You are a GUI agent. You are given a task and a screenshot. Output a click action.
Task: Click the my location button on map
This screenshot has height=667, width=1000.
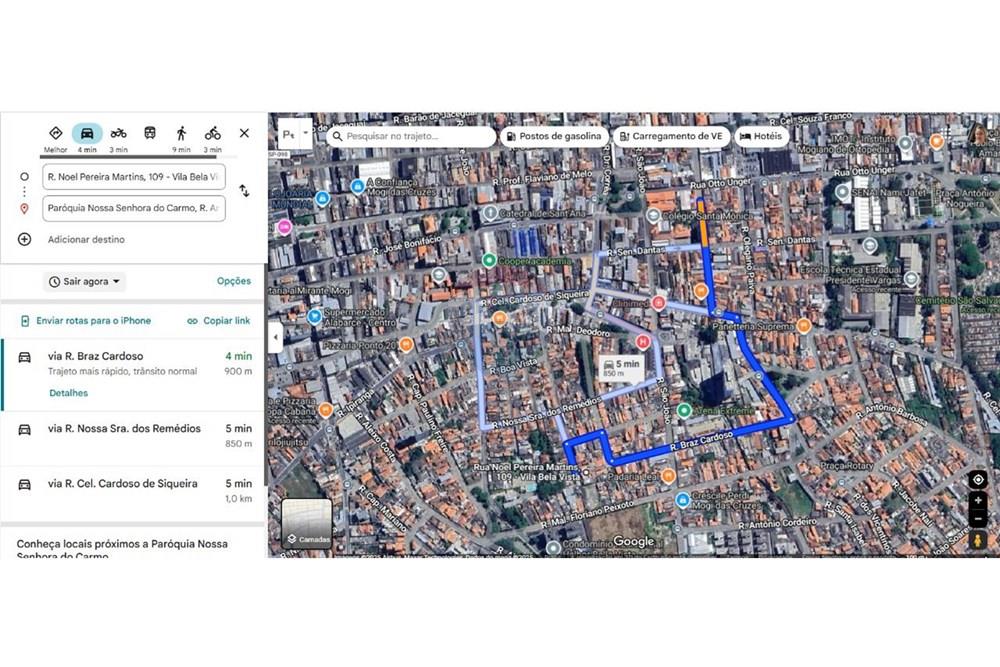pos(978,479)
